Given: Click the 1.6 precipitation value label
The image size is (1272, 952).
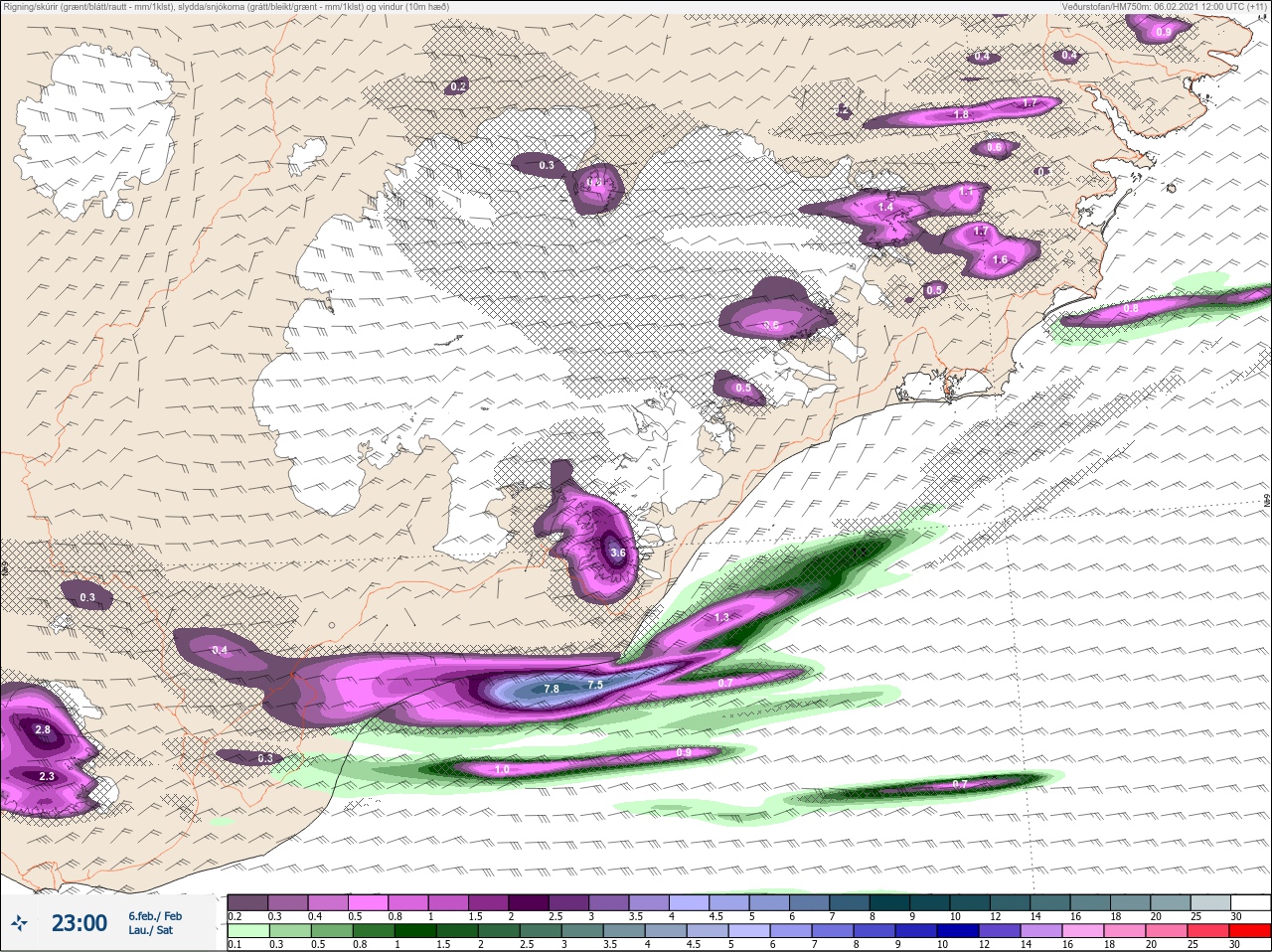Looking at the screenshot, I should click(1000, 259).
